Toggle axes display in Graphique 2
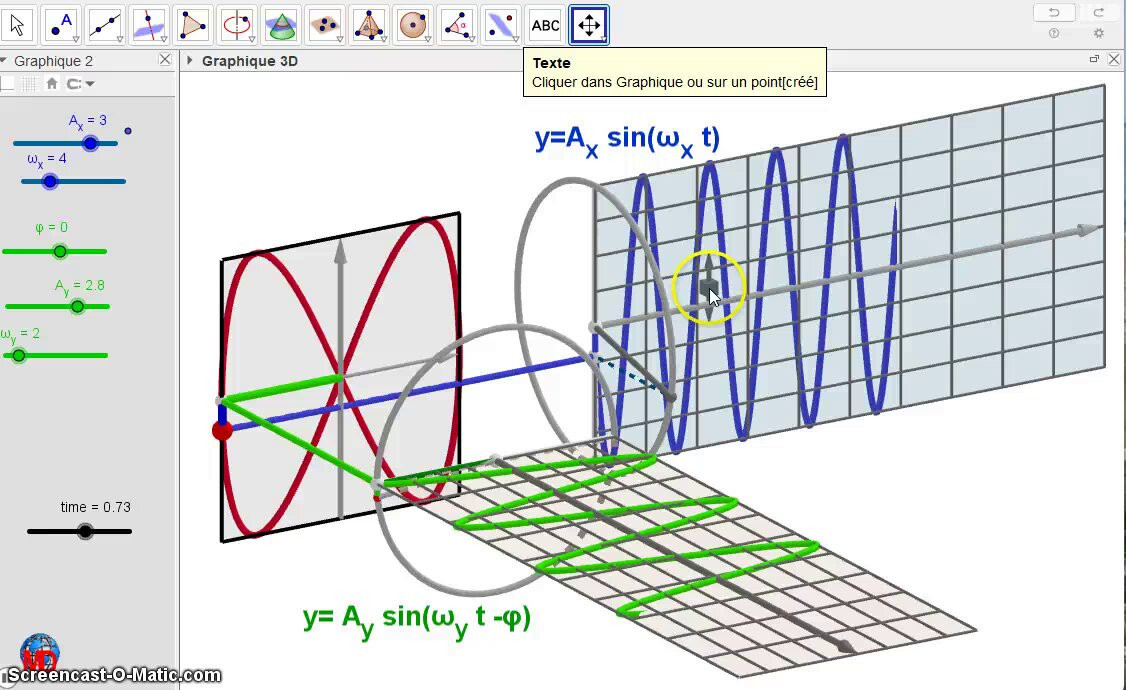 tap(7, 84)
